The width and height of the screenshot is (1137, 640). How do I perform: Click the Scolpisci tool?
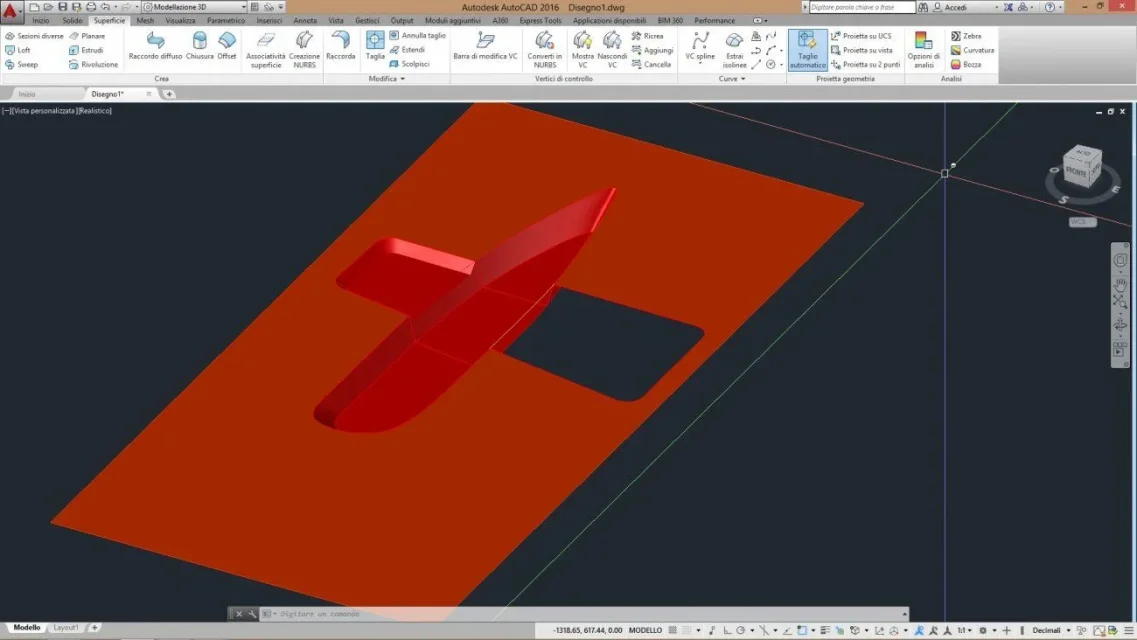tap(409, 64)
